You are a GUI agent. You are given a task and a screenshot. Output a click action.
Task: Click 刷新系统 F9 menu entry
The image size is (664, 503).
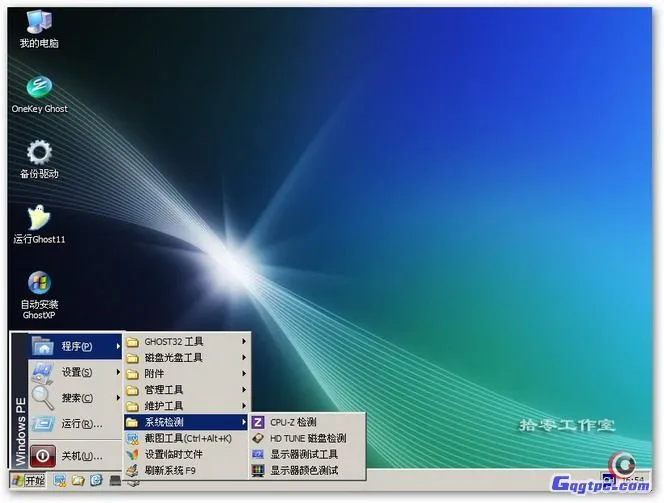coord(186,470)
